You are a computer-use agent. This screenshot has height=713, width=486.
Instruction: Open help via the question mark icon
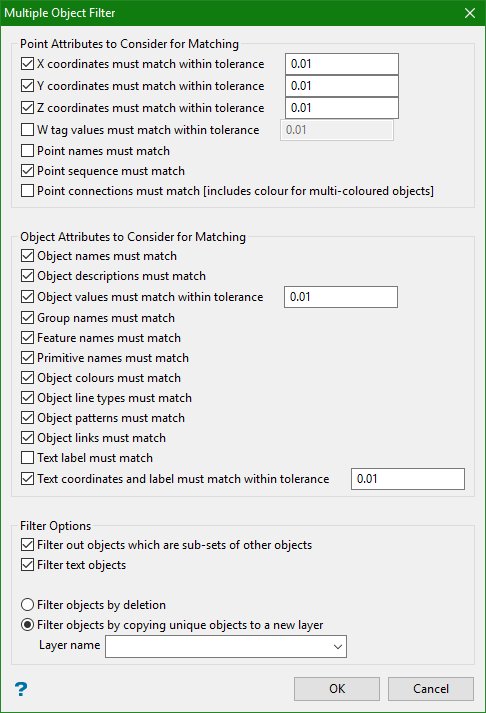pyautogui.click(x=21, y=689)
